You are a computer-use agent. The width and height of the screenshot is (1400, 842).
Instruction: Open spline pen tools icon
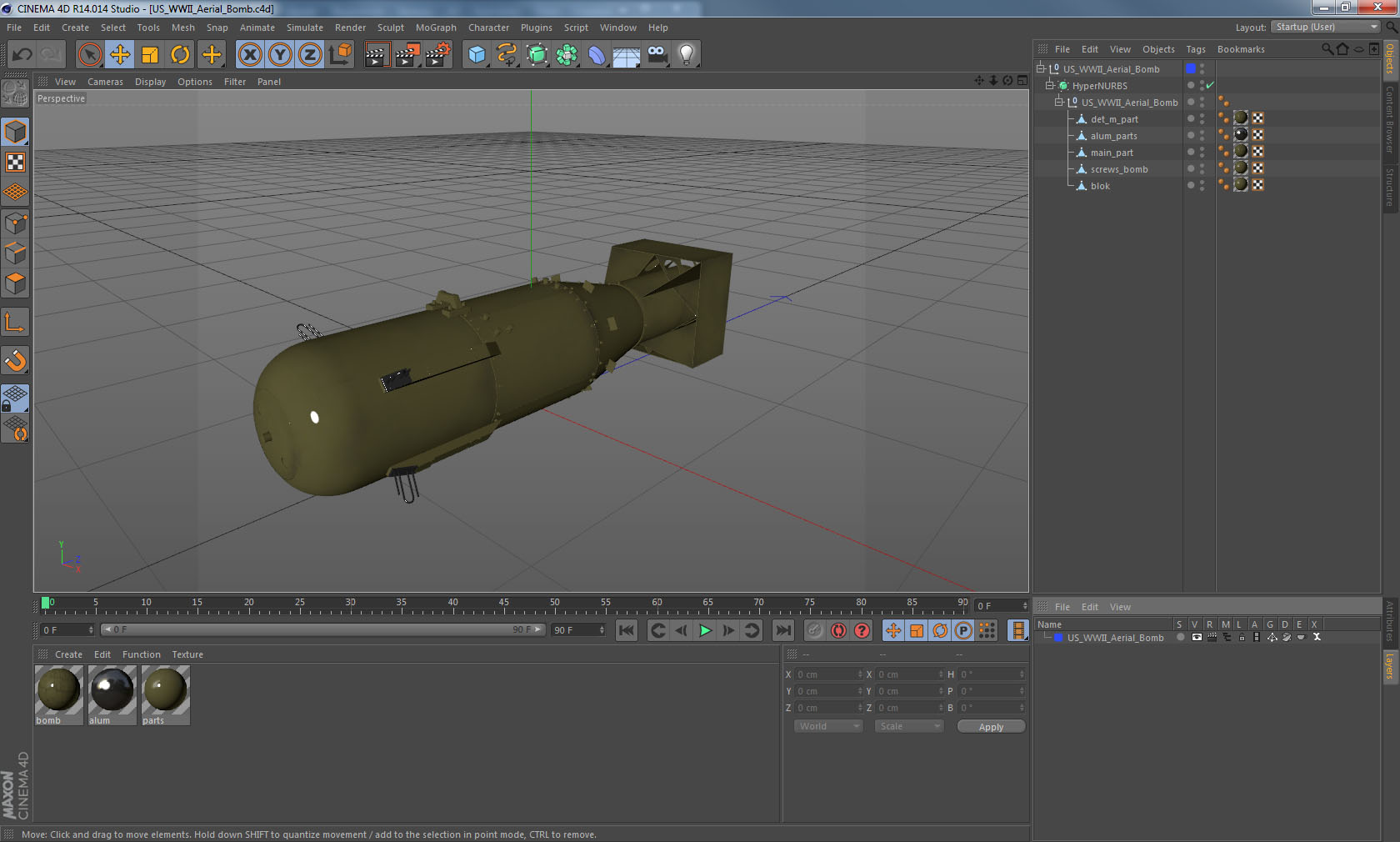click(507, 55)
